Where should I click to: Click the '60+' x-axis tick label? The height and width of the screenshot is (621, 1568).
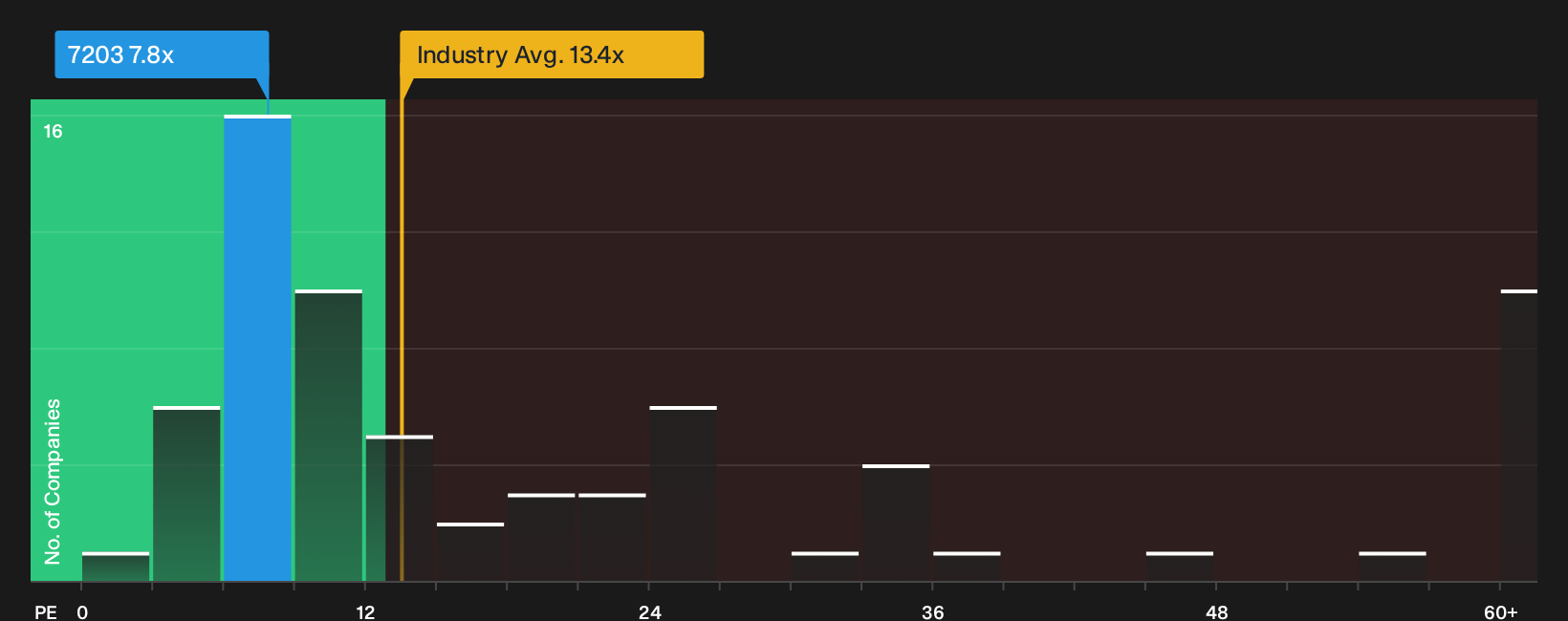coord(1501,612)
